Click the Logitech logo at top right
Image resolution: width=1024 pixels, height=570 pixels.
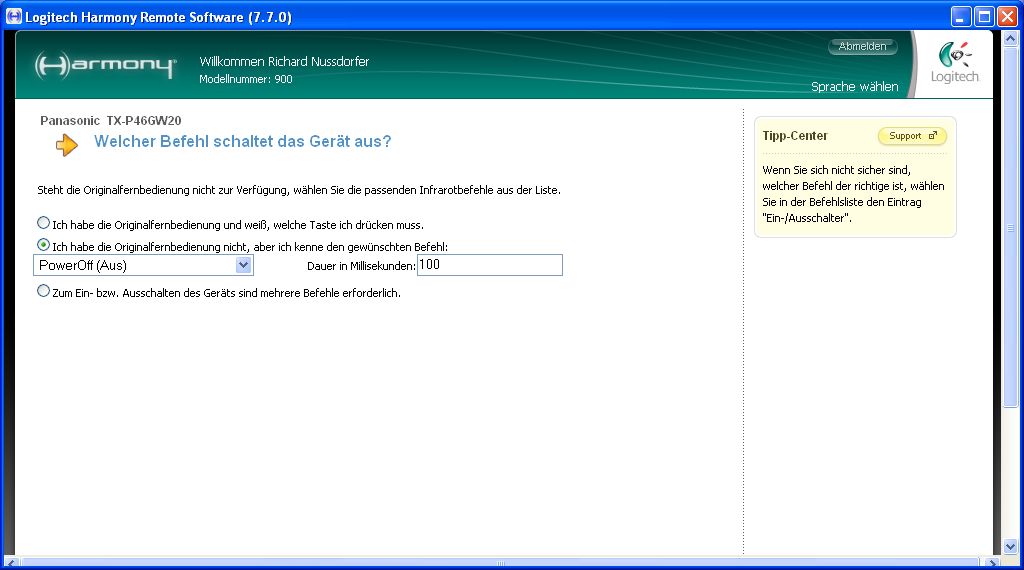954,64
